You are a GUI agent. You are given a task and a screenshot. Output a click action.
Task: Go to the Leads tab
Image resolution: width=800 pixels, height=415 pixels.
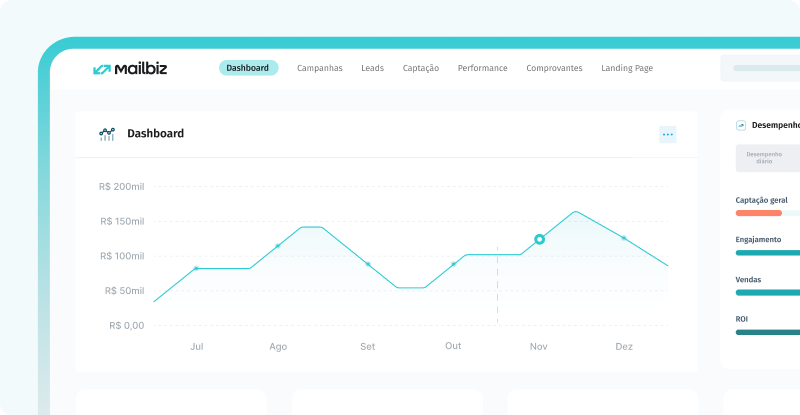click(372, 68)
